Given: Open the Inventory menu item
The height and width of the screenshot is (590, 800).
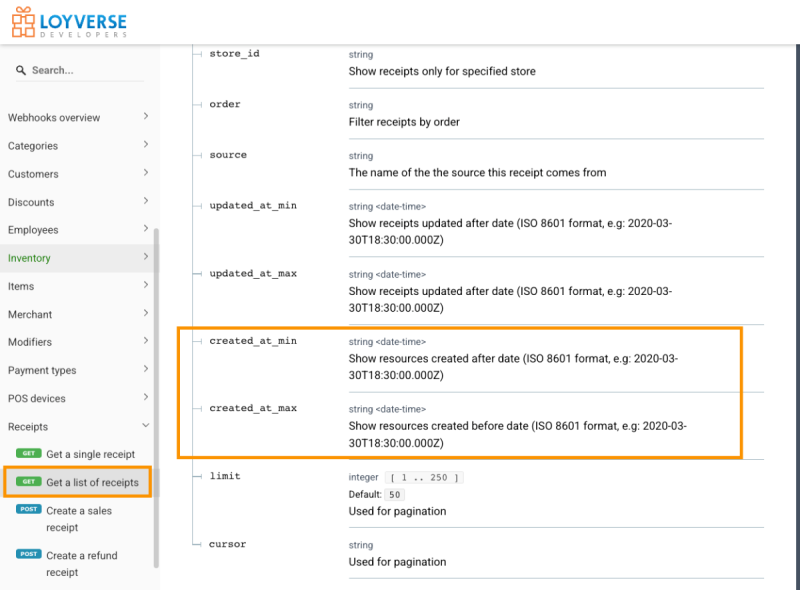Looking at the screenshot, I should tap(30, 258).
